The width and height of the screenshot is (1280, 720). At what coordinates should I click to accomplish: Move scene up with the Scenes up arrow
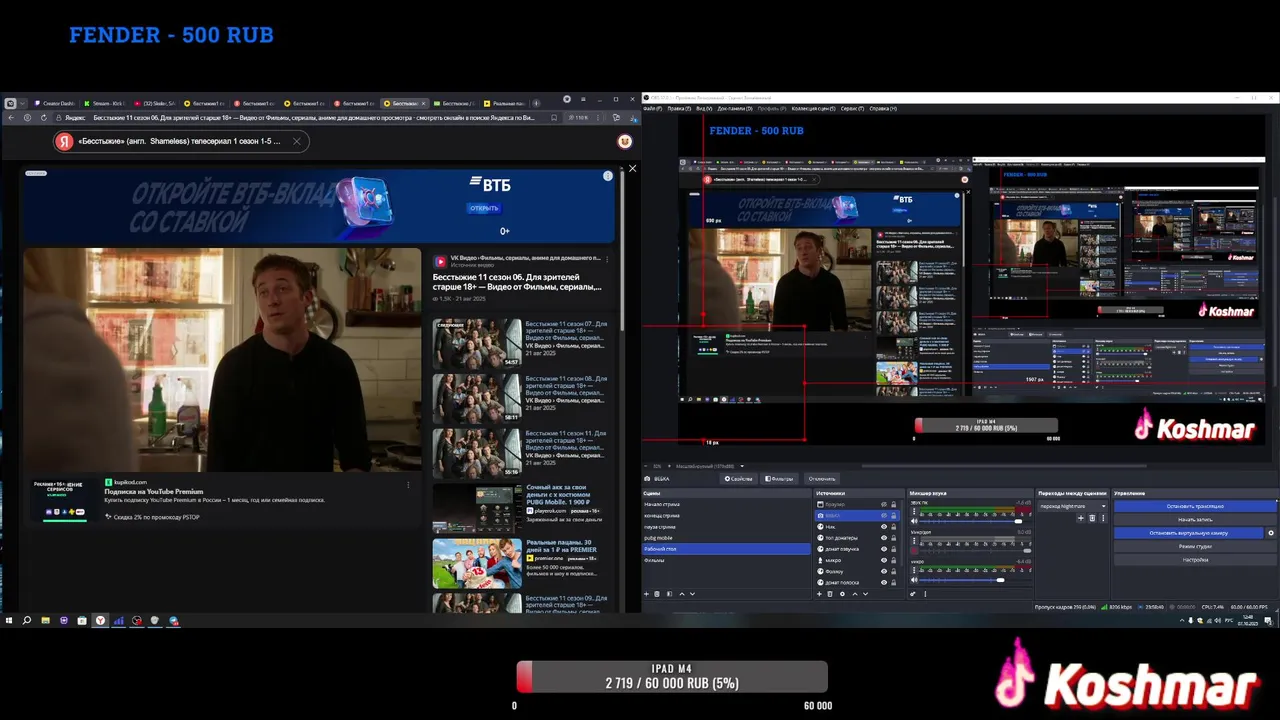pos(682,594)
